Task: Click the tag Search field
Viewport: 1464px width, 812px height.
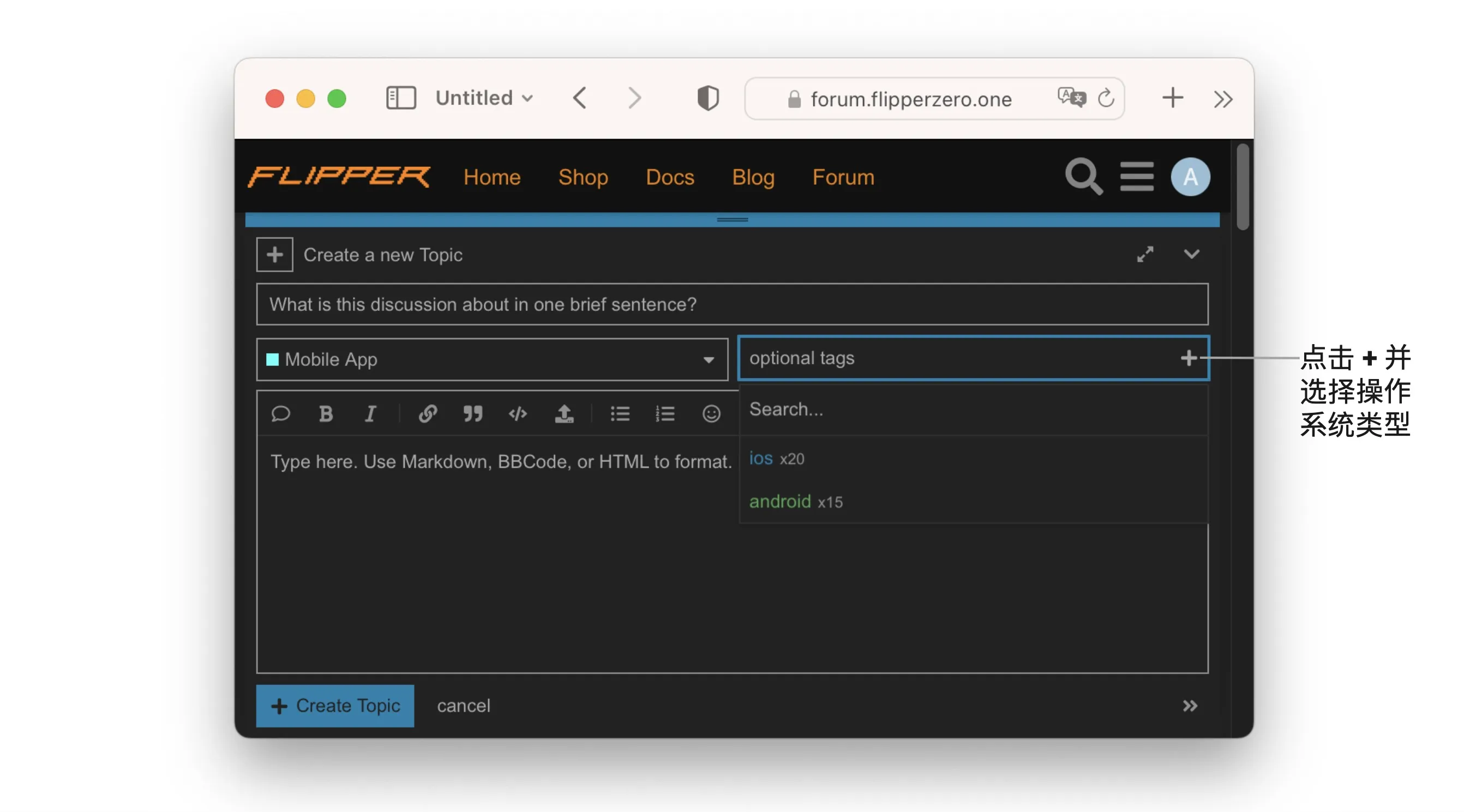Action: coord(973,409)
